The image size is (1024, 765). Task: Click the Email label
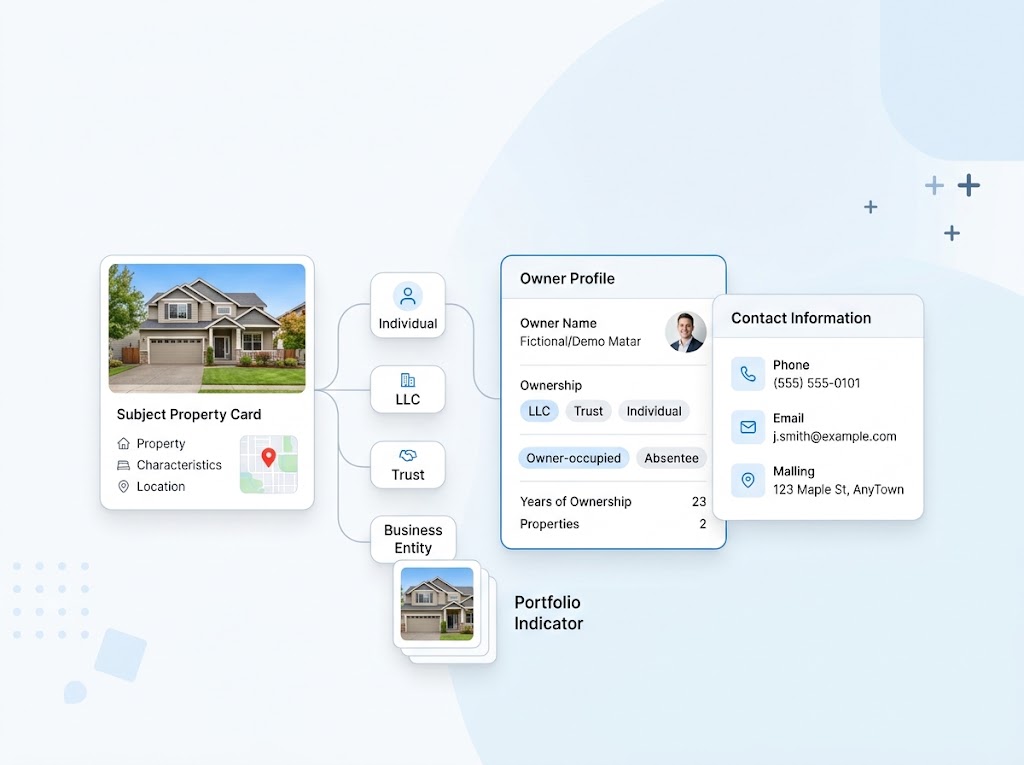coord(788,418)
